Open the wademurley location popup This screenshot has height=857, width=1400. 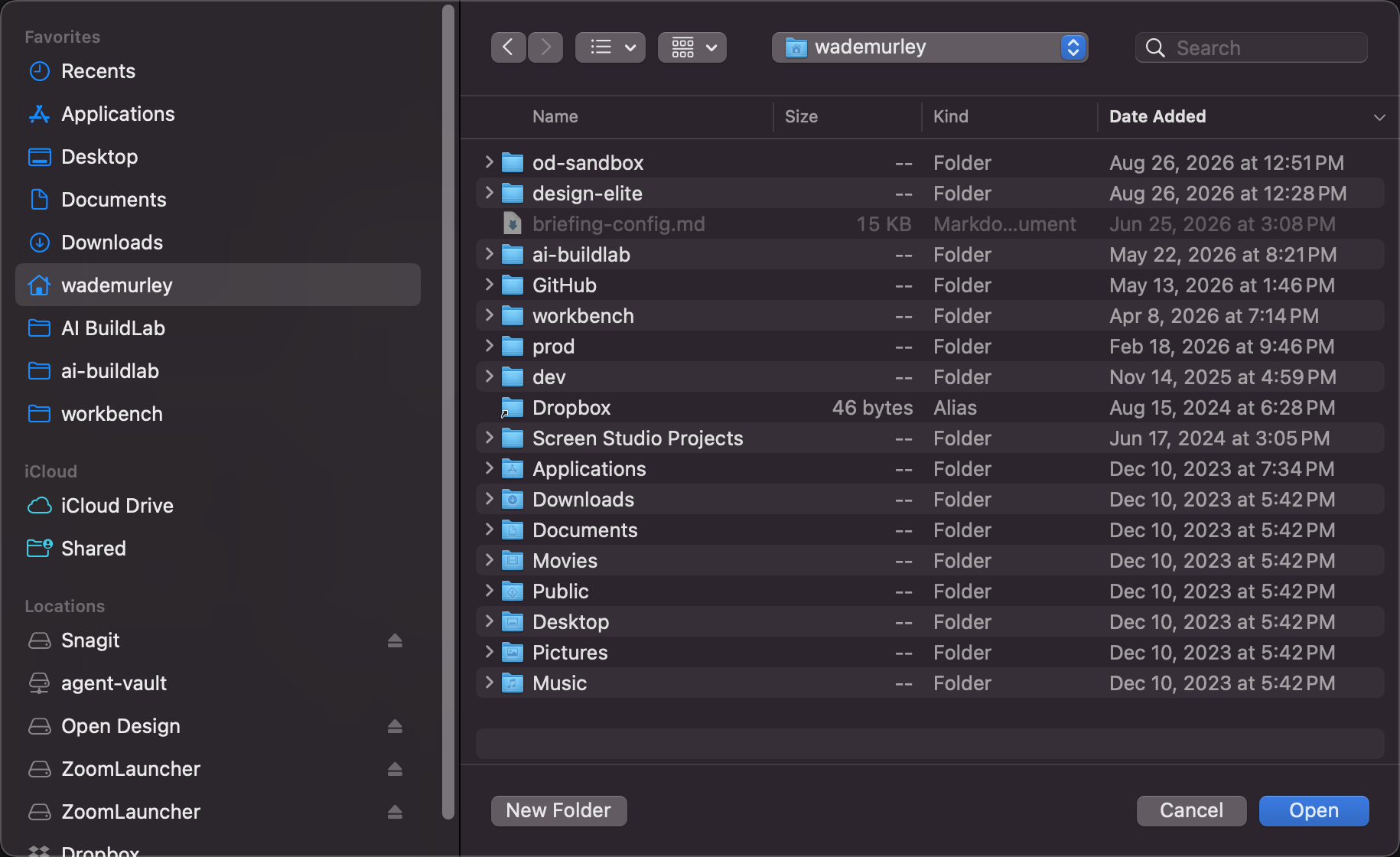[x=930, y=47]
